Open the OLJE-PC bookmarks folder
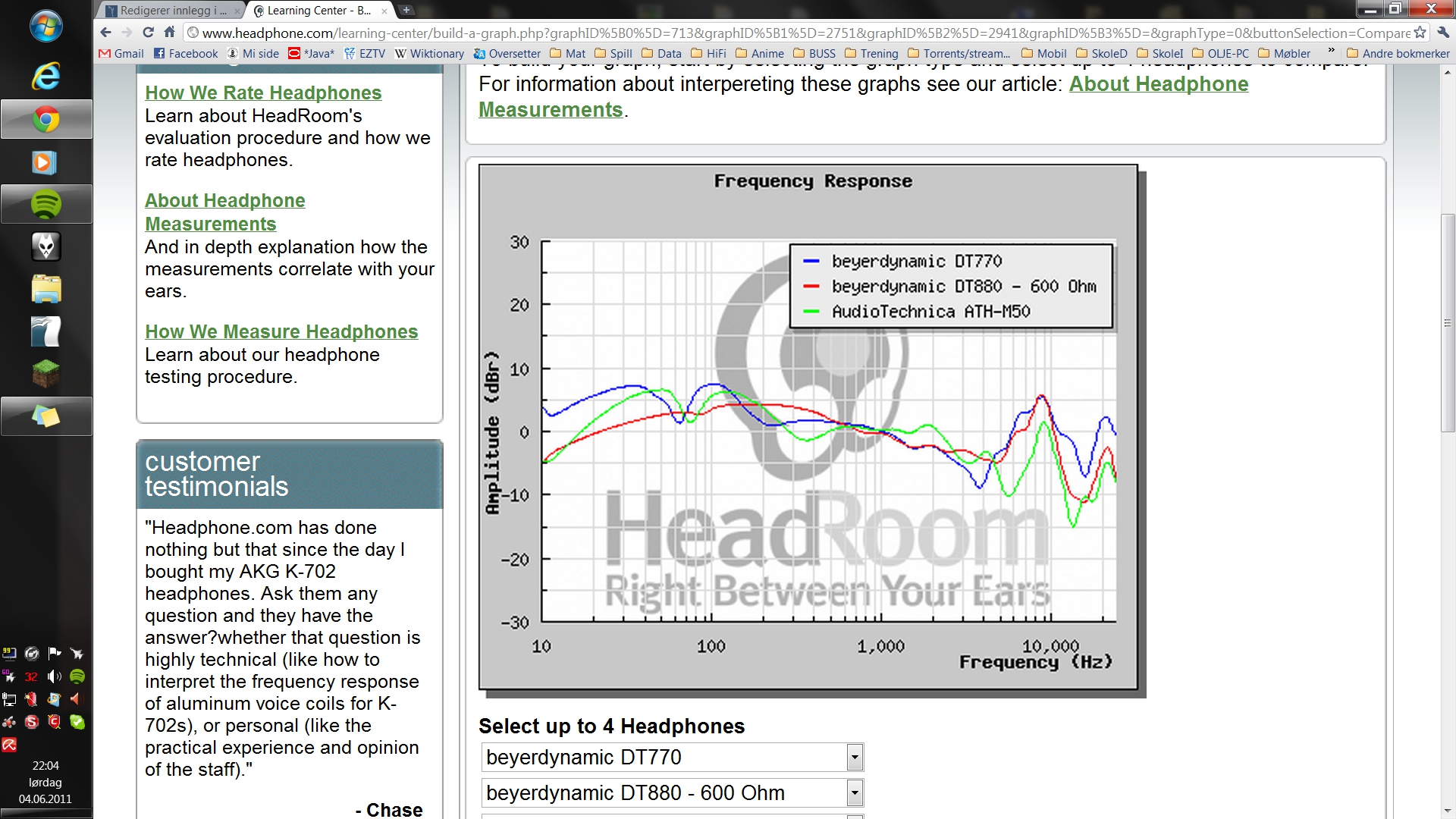This screenshot has width=1456, height=819. [1220, 53]
